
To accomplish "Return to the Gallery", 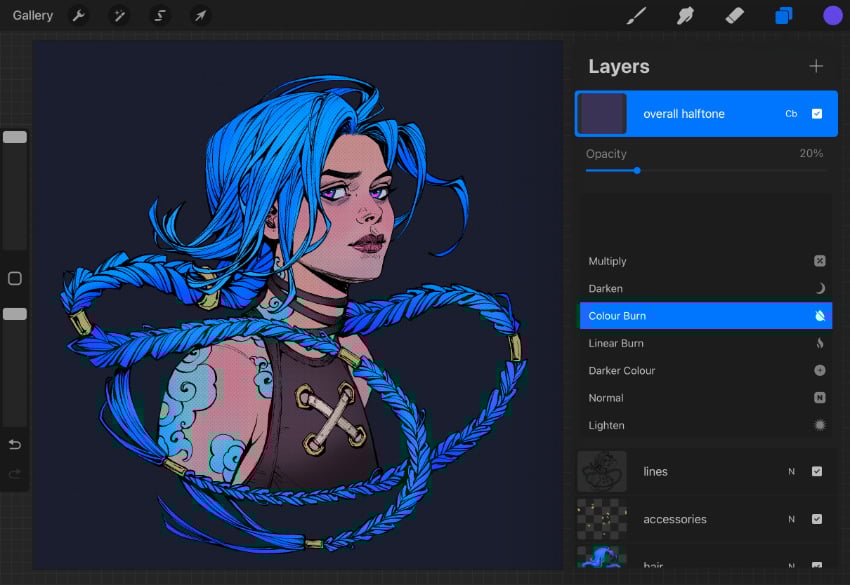I will [x=33, y=15].
